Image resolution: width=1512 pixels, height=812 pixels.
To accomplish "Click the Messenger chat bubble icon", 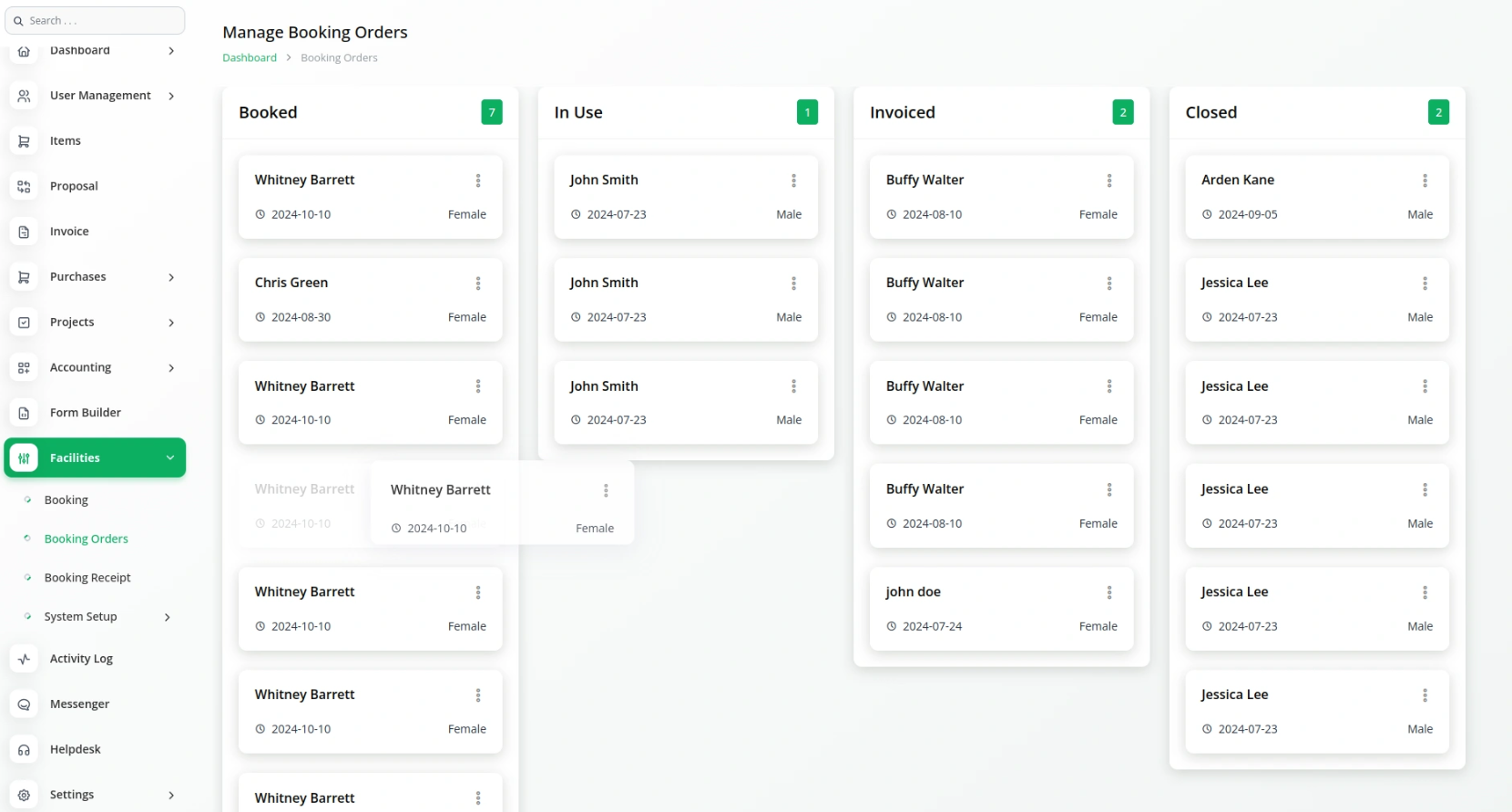I will 24,704.
